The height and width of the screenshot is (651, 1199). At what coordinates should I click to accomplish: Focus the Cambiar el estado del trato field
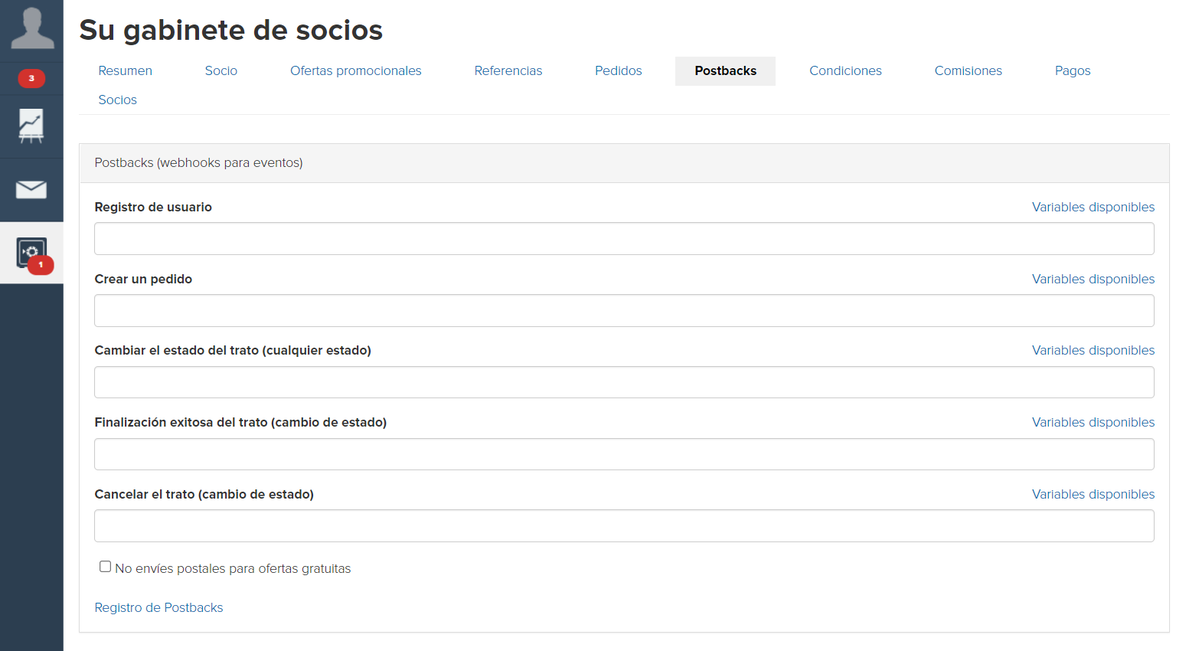tap(624, 382)
